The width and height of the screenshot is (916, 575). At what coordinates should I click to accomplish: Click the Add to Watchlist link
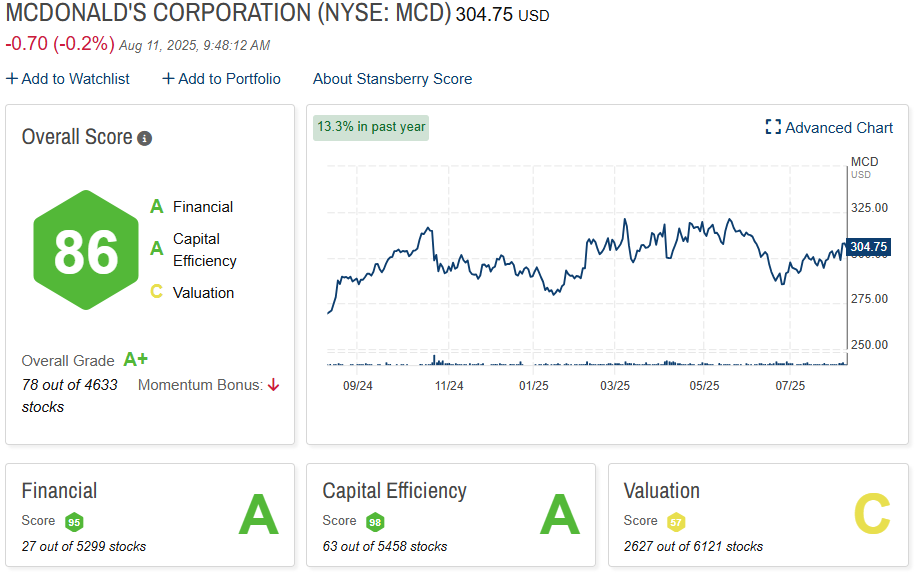tap(75, 79)
